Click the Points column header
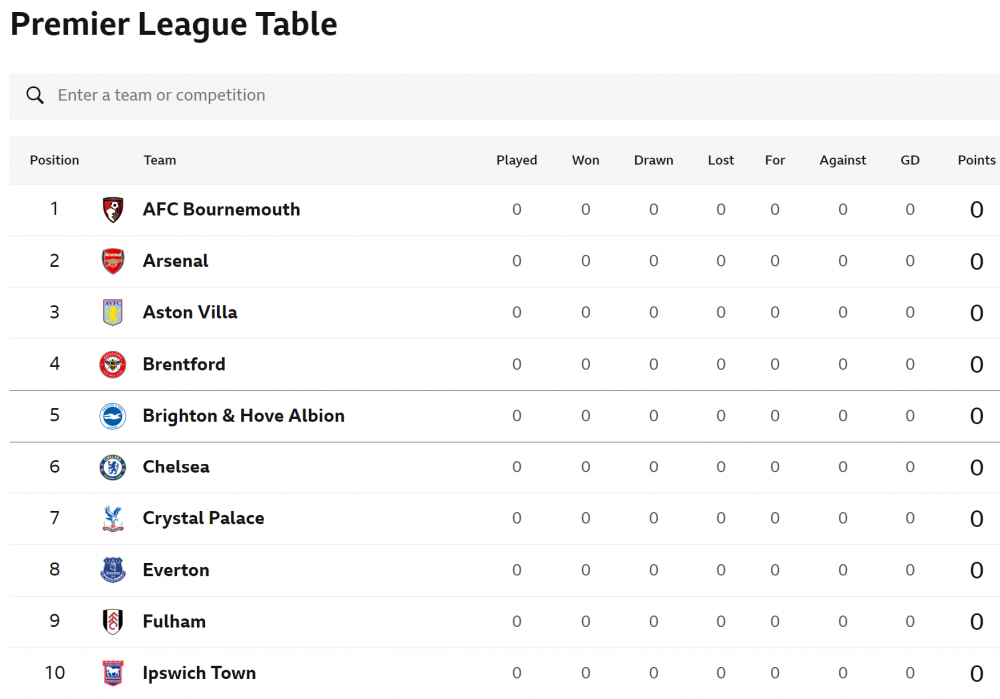The image size is (1000, 699). tap(976, 160)
